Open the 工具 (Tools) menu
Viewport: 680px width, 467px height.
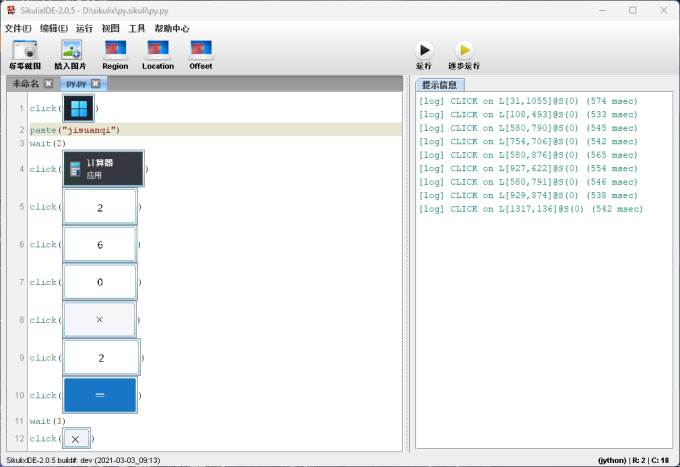(137, 28)
